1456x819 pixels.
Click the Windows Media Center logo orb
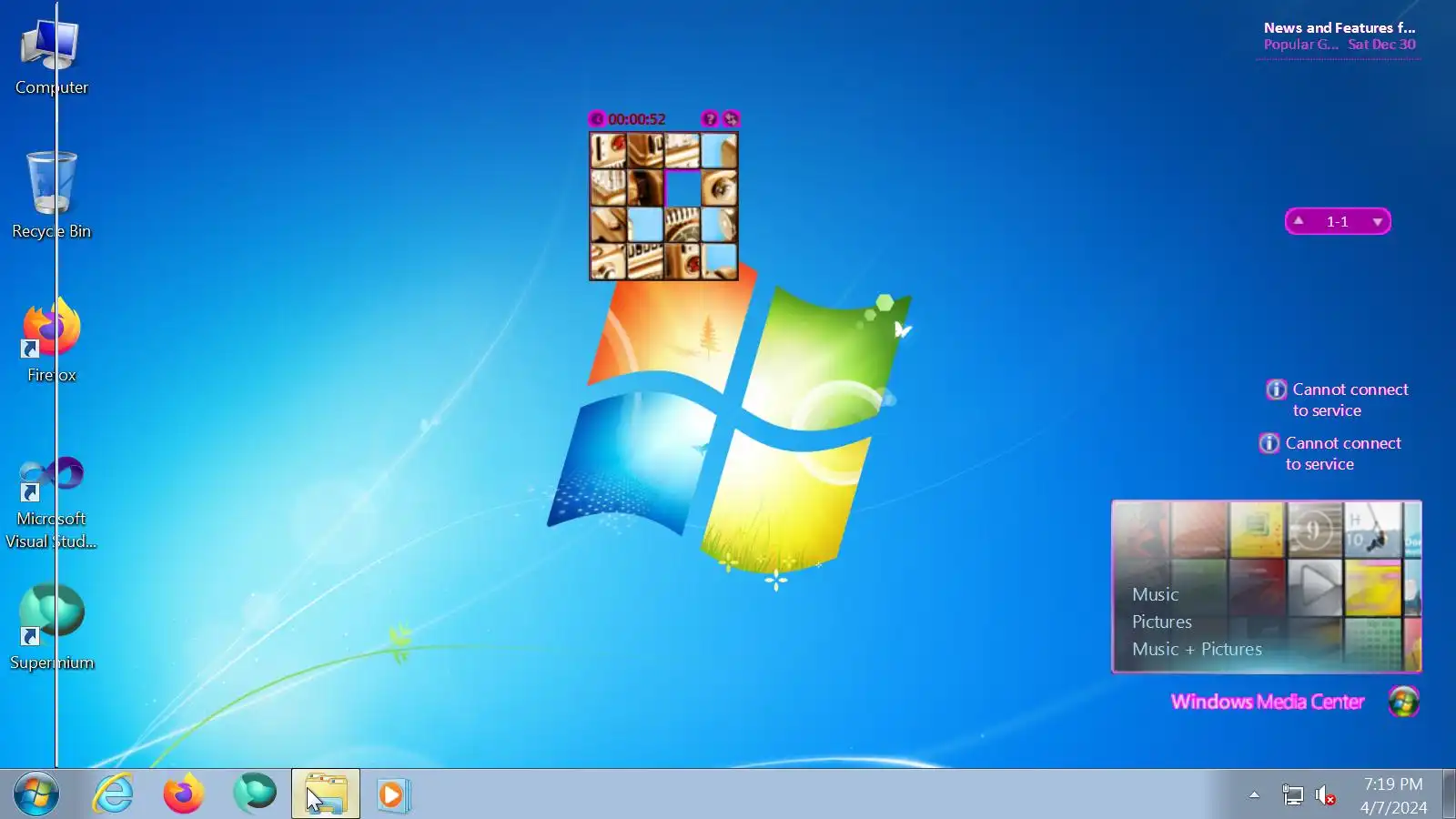point(1403,702)
